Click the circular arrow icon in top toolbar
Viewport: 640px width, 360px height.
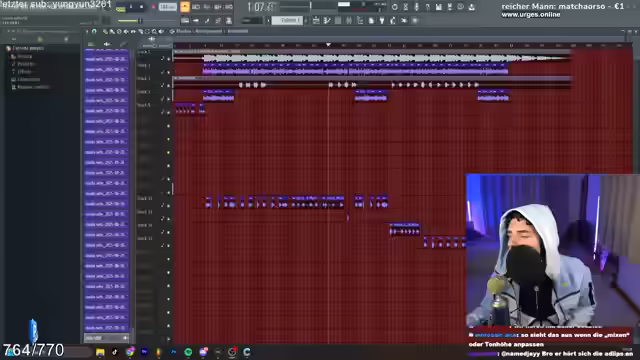click(x=394, y=7)
